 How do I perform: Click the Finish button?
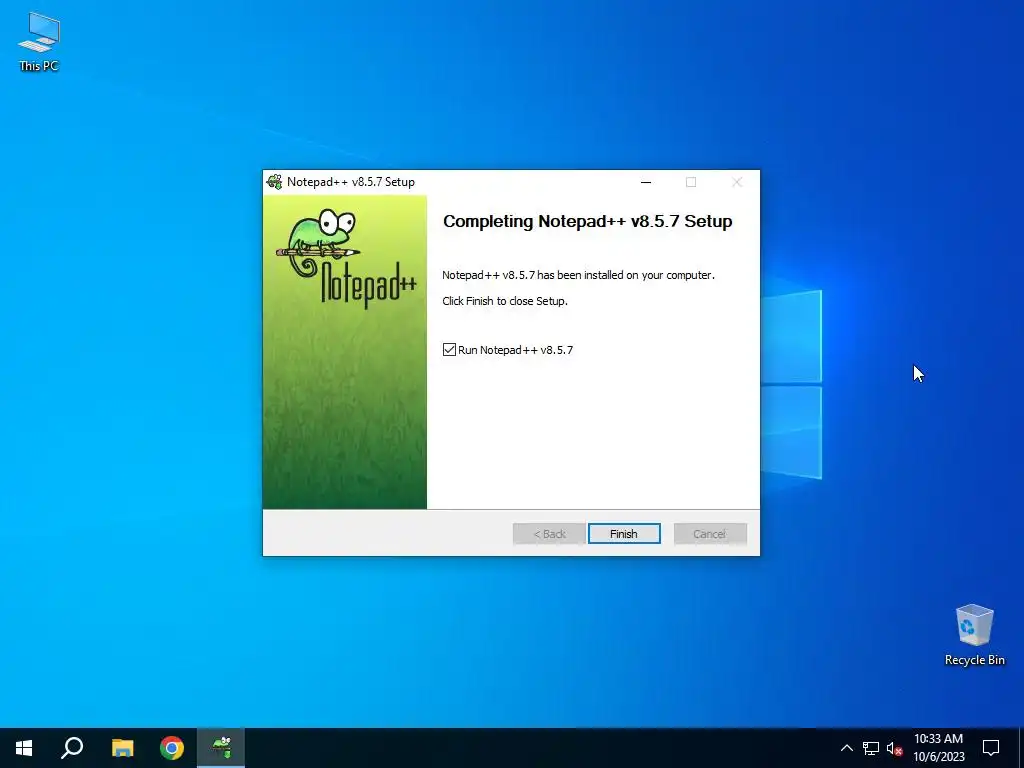tap(624, 534)
